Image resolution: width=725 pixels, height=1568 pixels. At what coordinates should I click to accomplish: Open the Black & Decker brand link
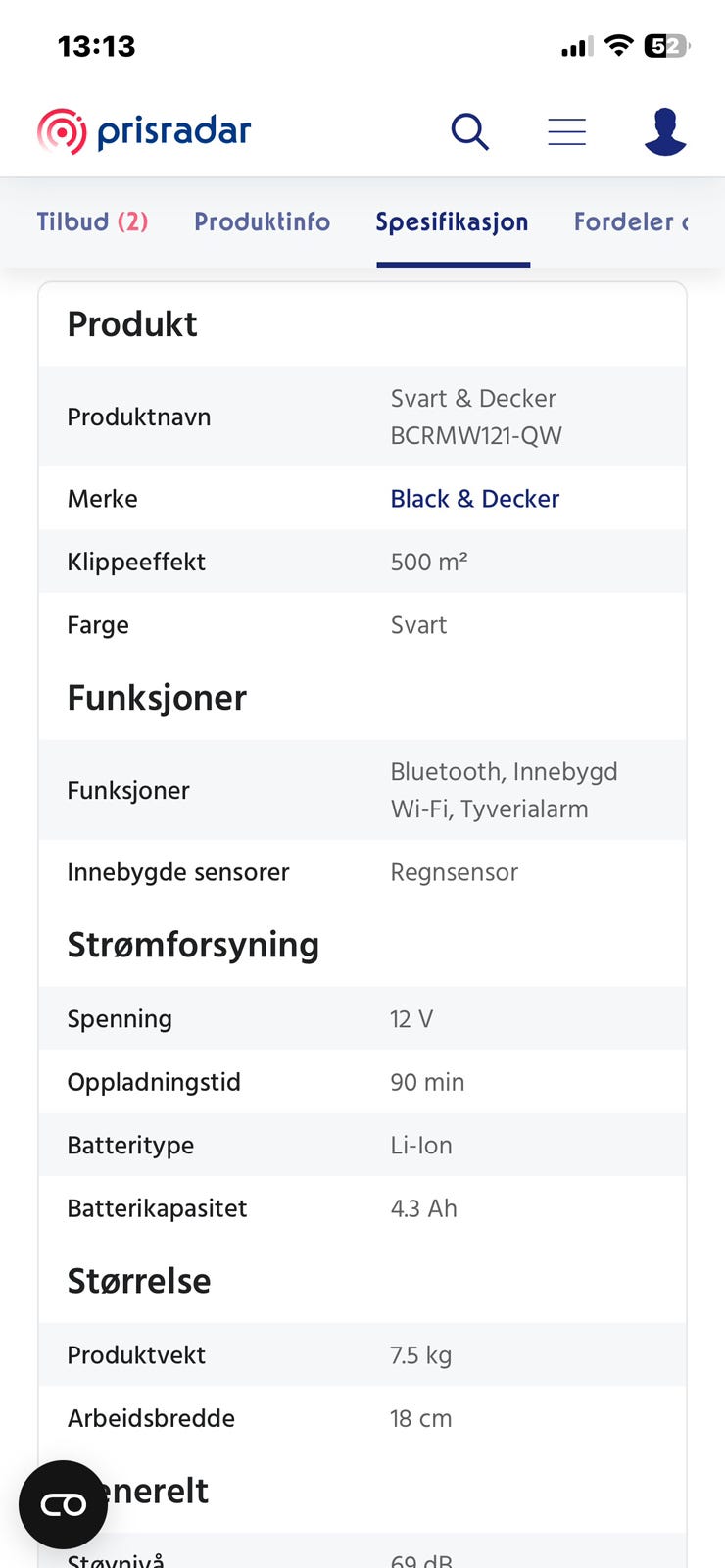(474, 499)
